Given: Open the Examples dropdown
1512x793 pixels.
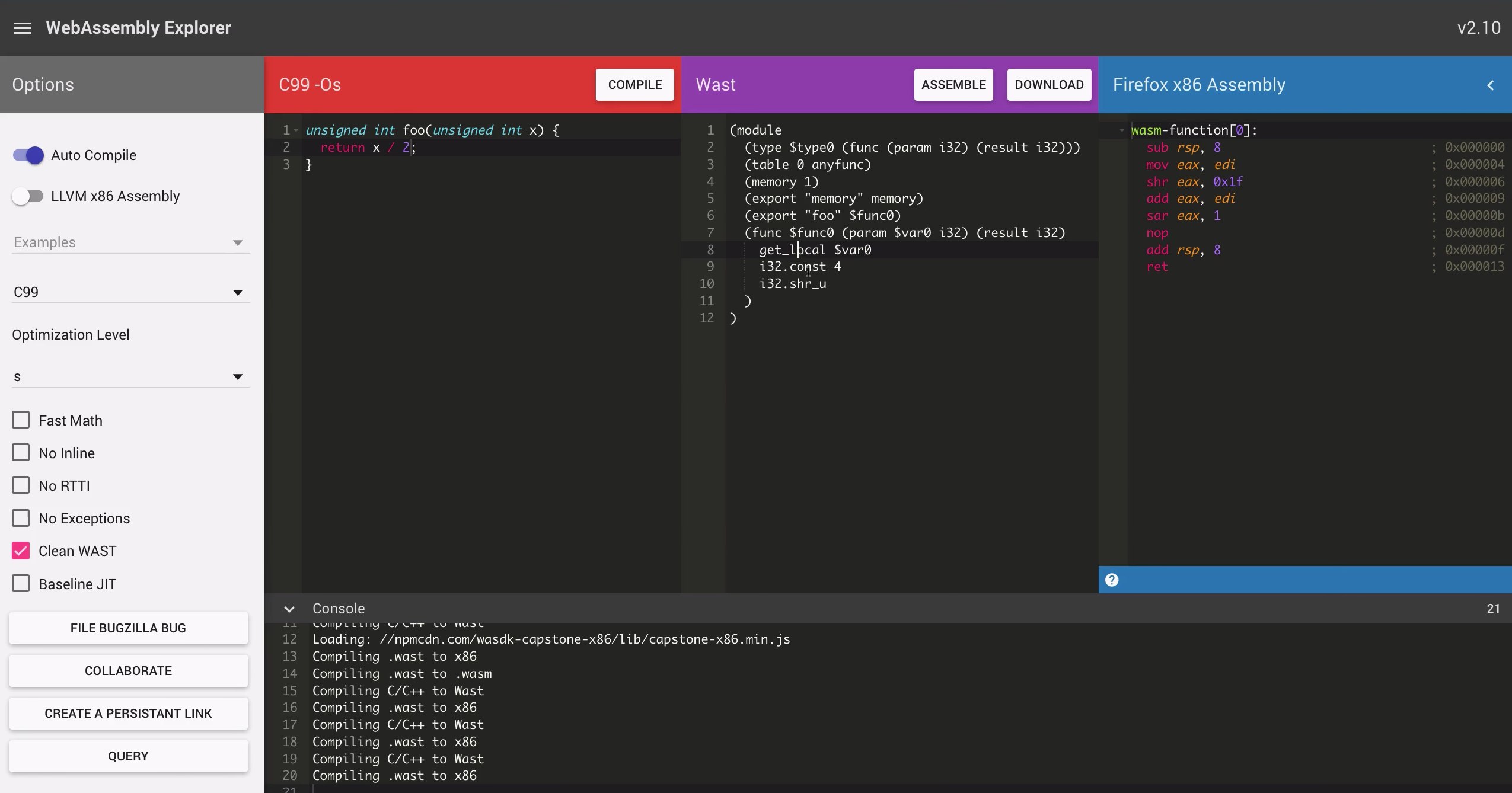Looking at the screenshot, I should pos(130,242).
